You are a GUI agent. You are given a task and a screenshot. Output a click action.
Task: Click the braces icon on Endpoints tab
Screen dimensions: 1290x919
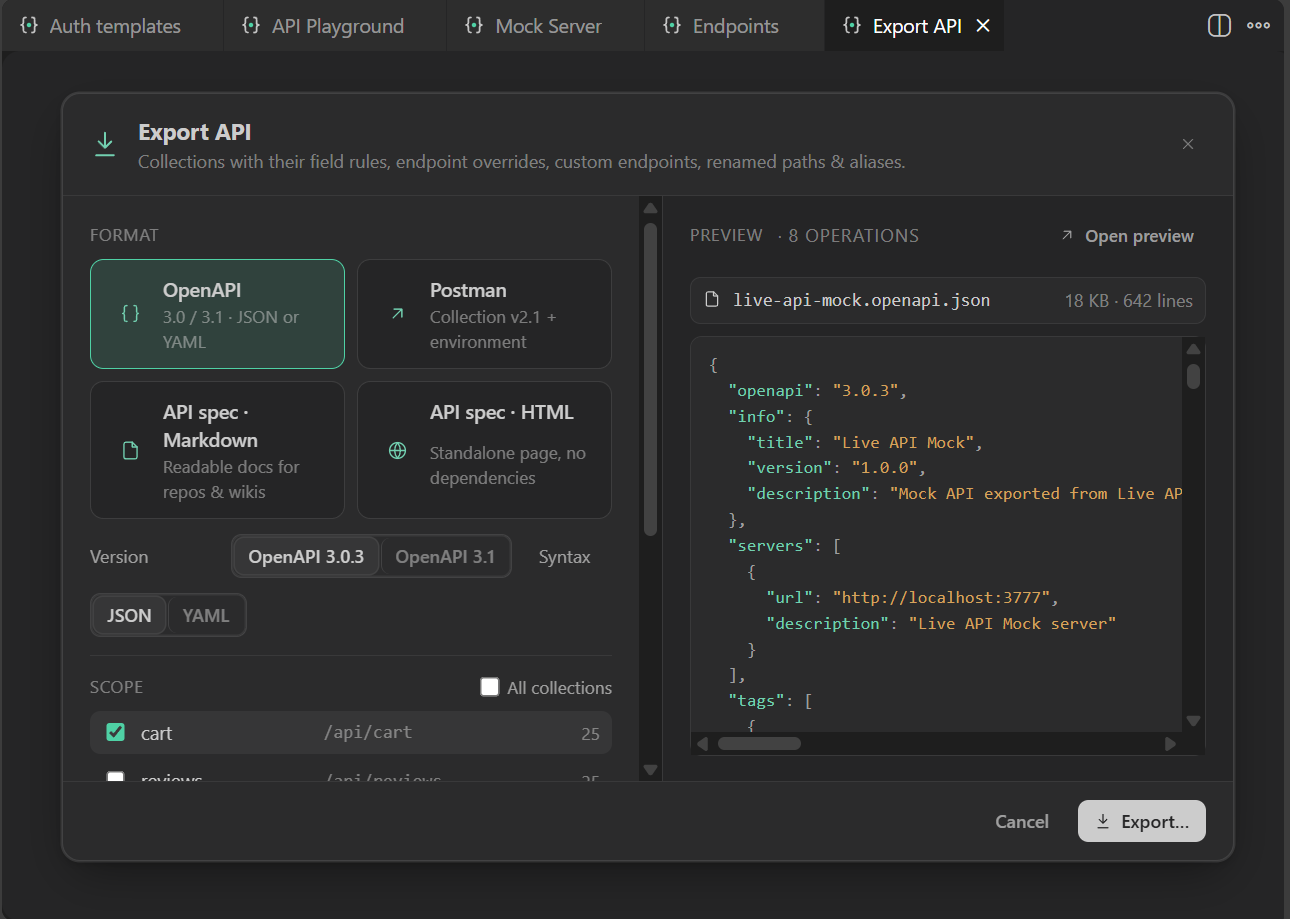[672, 26]
